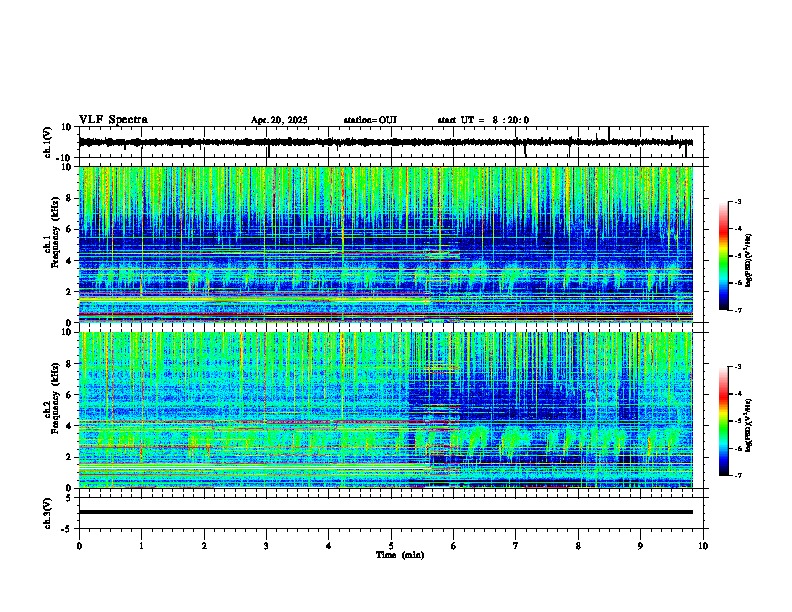The height and width of the screenshot is (612, 792).
Task: Click the "station=OUI" header label
Action: 370,120
